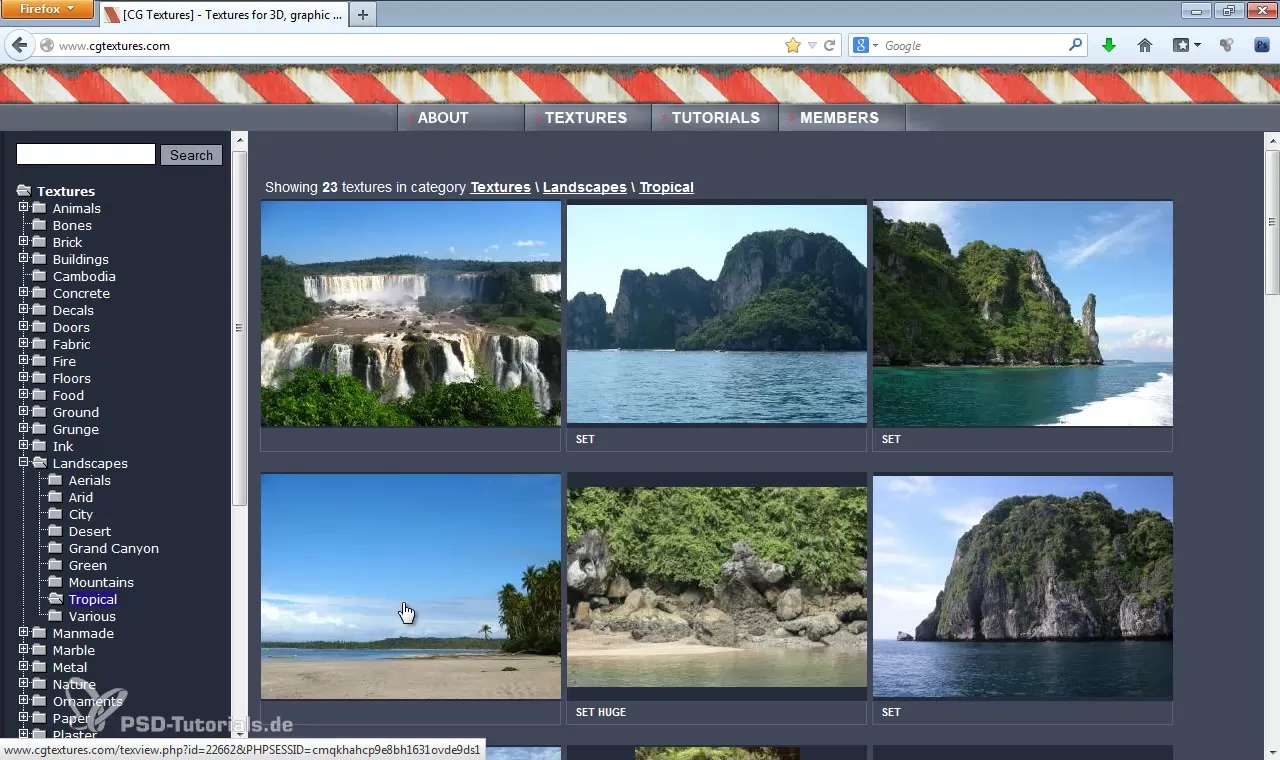
Task: Select the Desert subfolder
Action: 89,531
